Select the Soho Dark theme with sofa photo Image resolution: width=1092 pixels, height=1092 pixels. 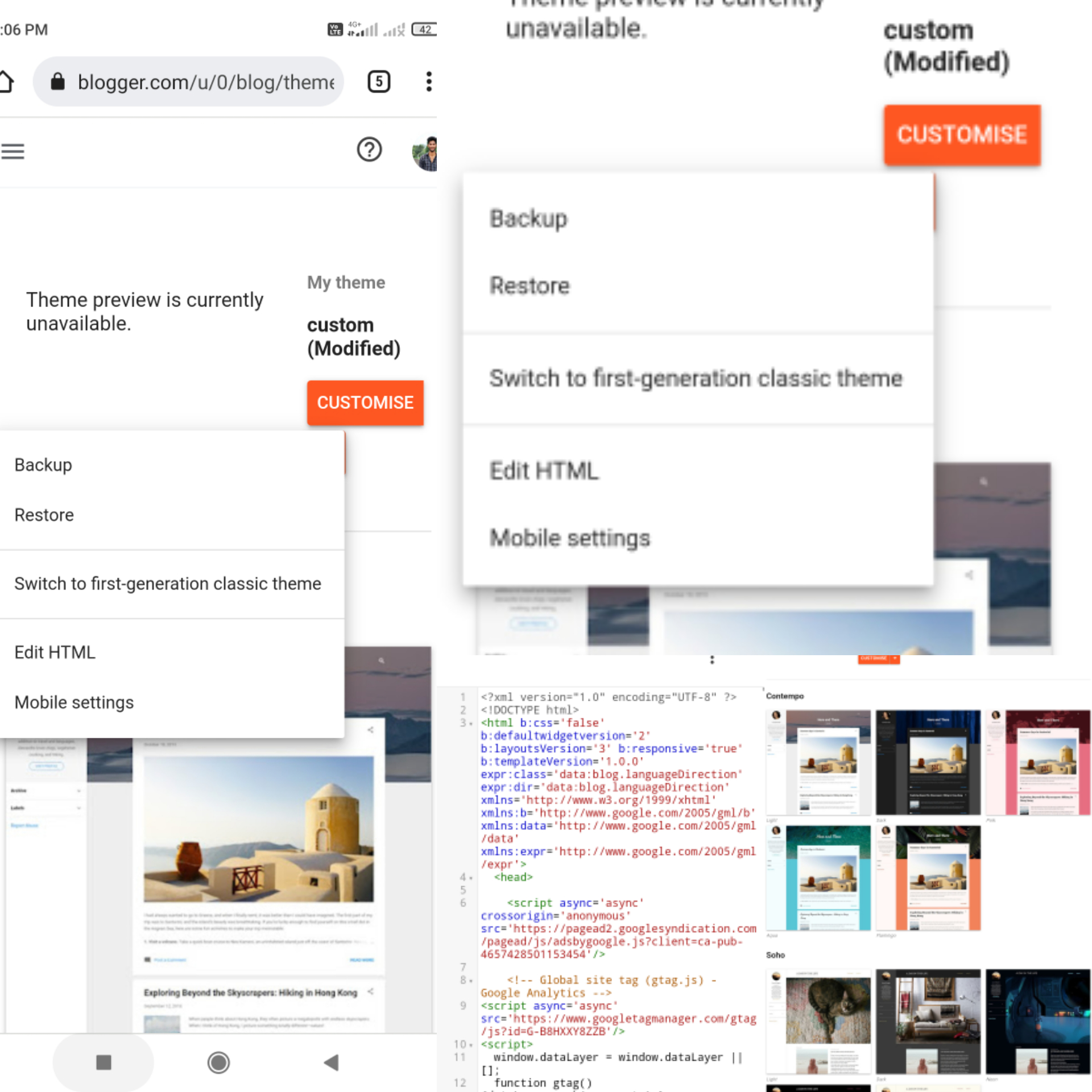(928, 1021)
